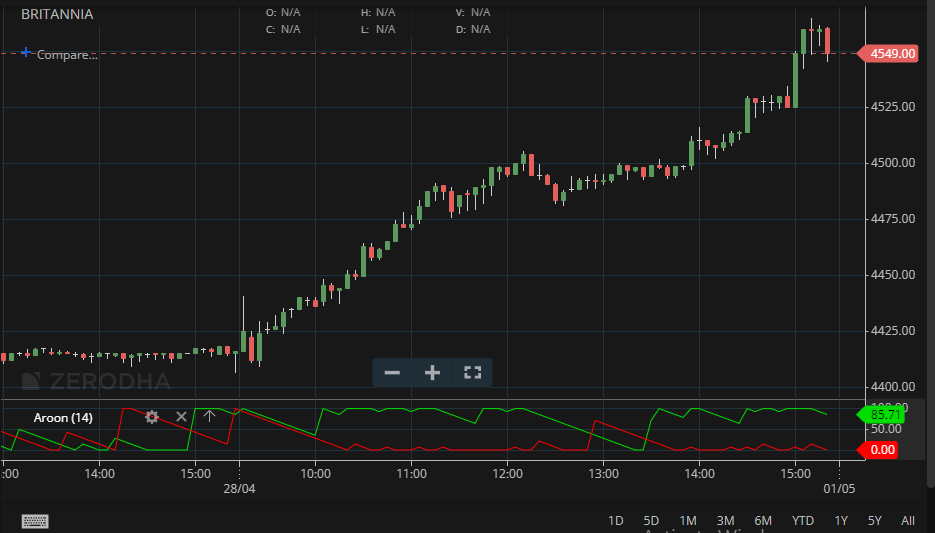Click the 13:00 time axis label
Viewport: 935px width, 533px height.
pos(603,474)
